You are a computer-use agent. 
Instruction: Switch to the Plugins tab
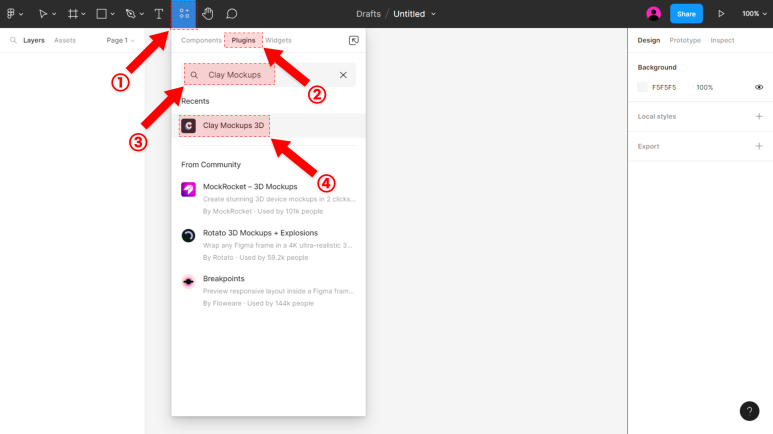[244, 40]
